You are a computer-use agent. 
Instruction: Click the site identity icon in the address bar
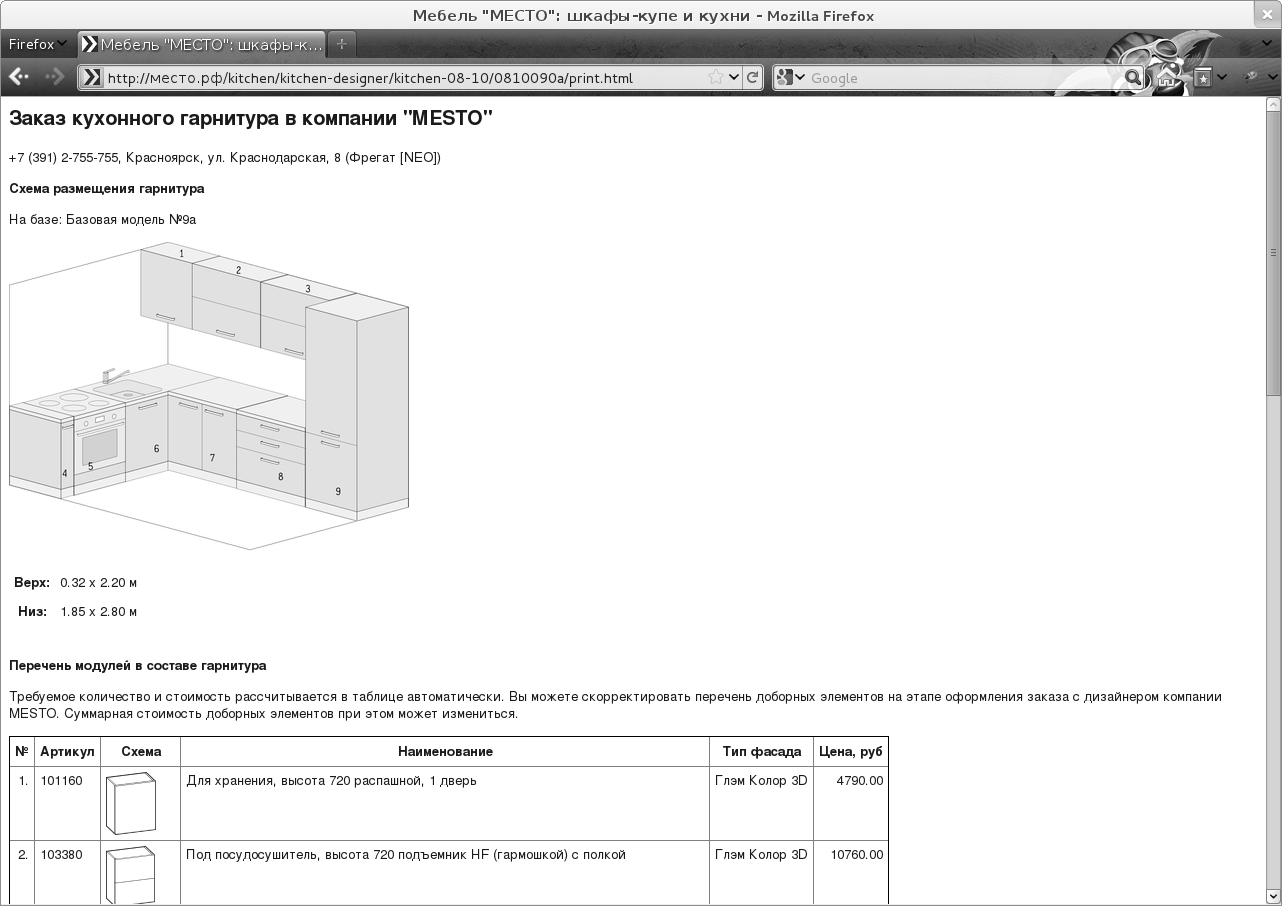[x=91, y=78]
